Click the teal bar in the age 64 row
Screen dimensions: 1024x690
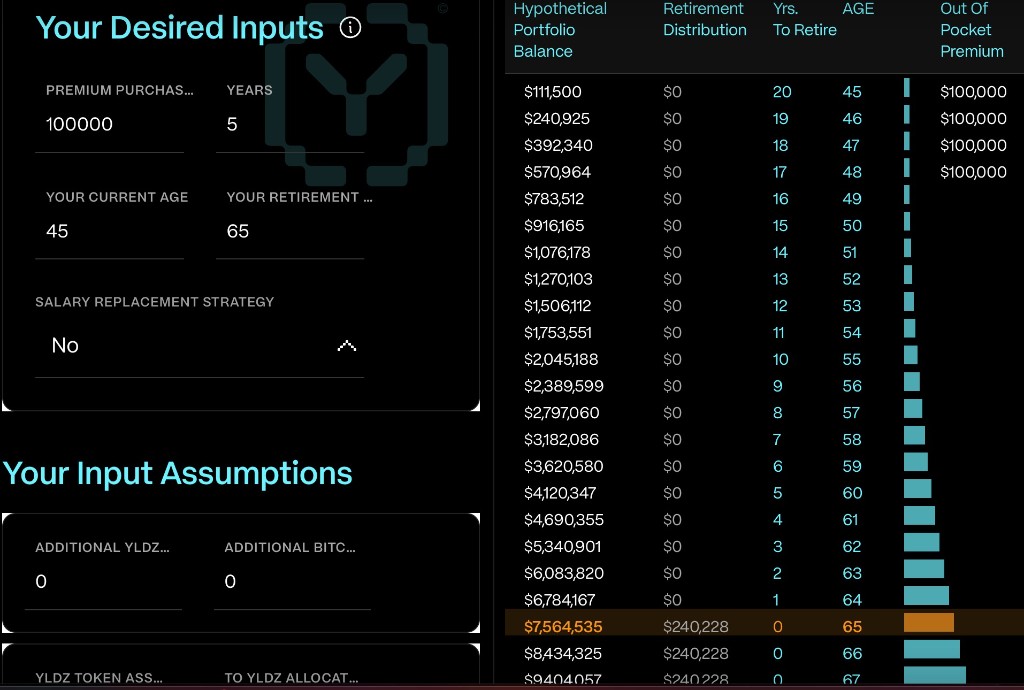[x=926, y=595]
